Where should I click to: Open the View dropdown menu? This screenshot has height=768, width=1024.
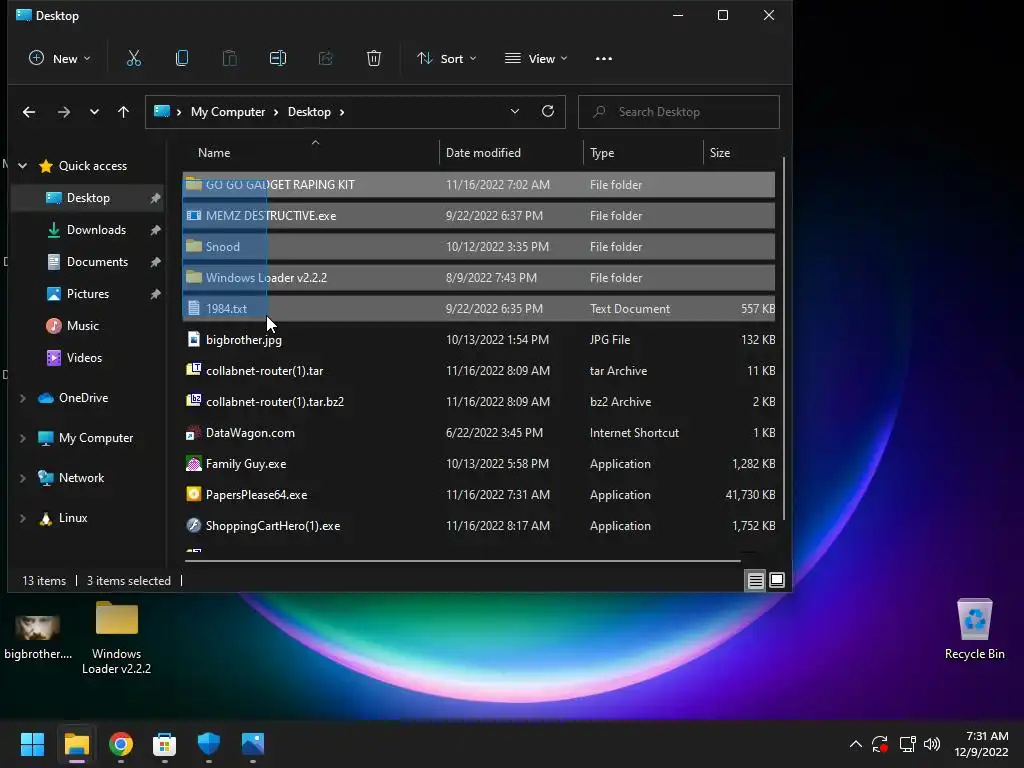click(536, 59)
